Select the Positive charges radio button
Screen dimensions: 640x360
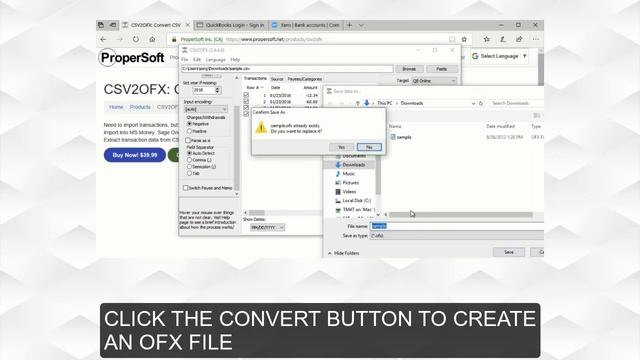(189, 131)
